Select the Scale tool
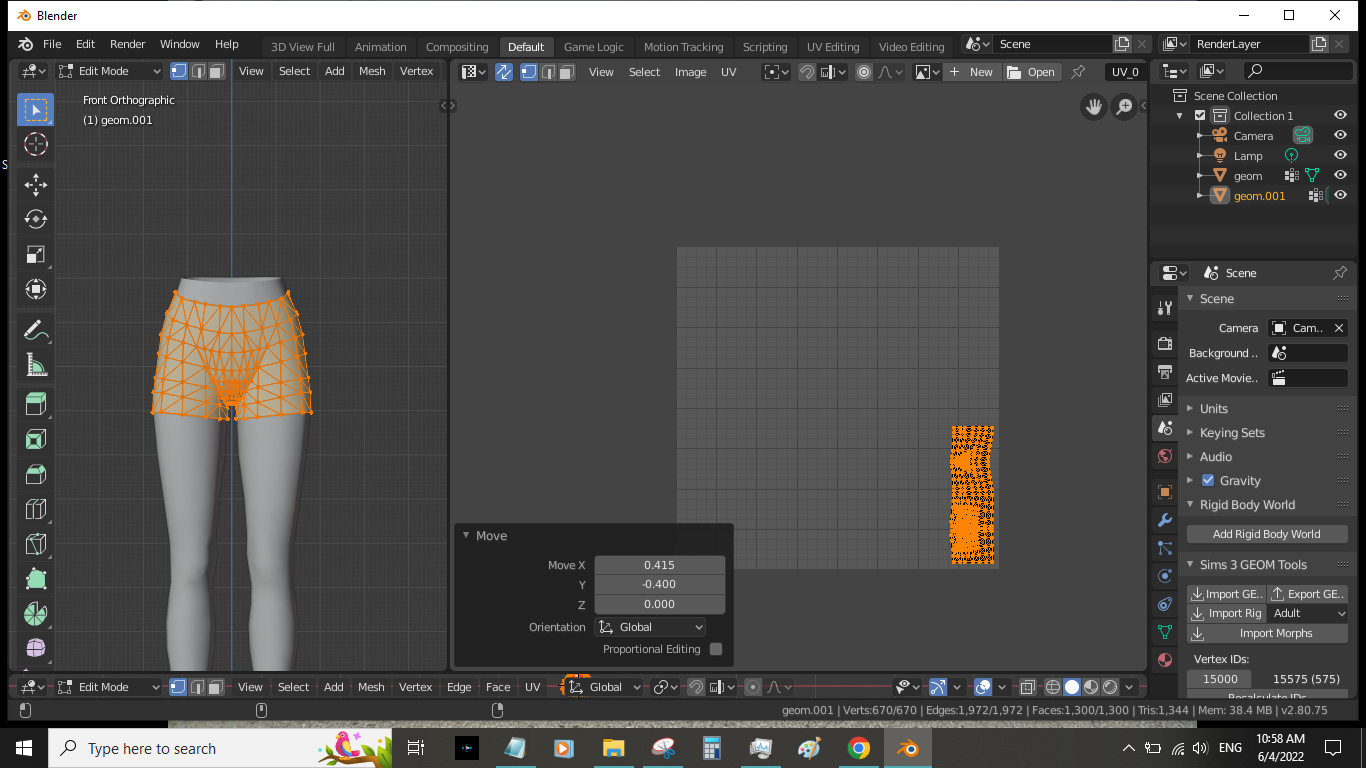Viewport: 1366px width, 768px height. point(35,254)
